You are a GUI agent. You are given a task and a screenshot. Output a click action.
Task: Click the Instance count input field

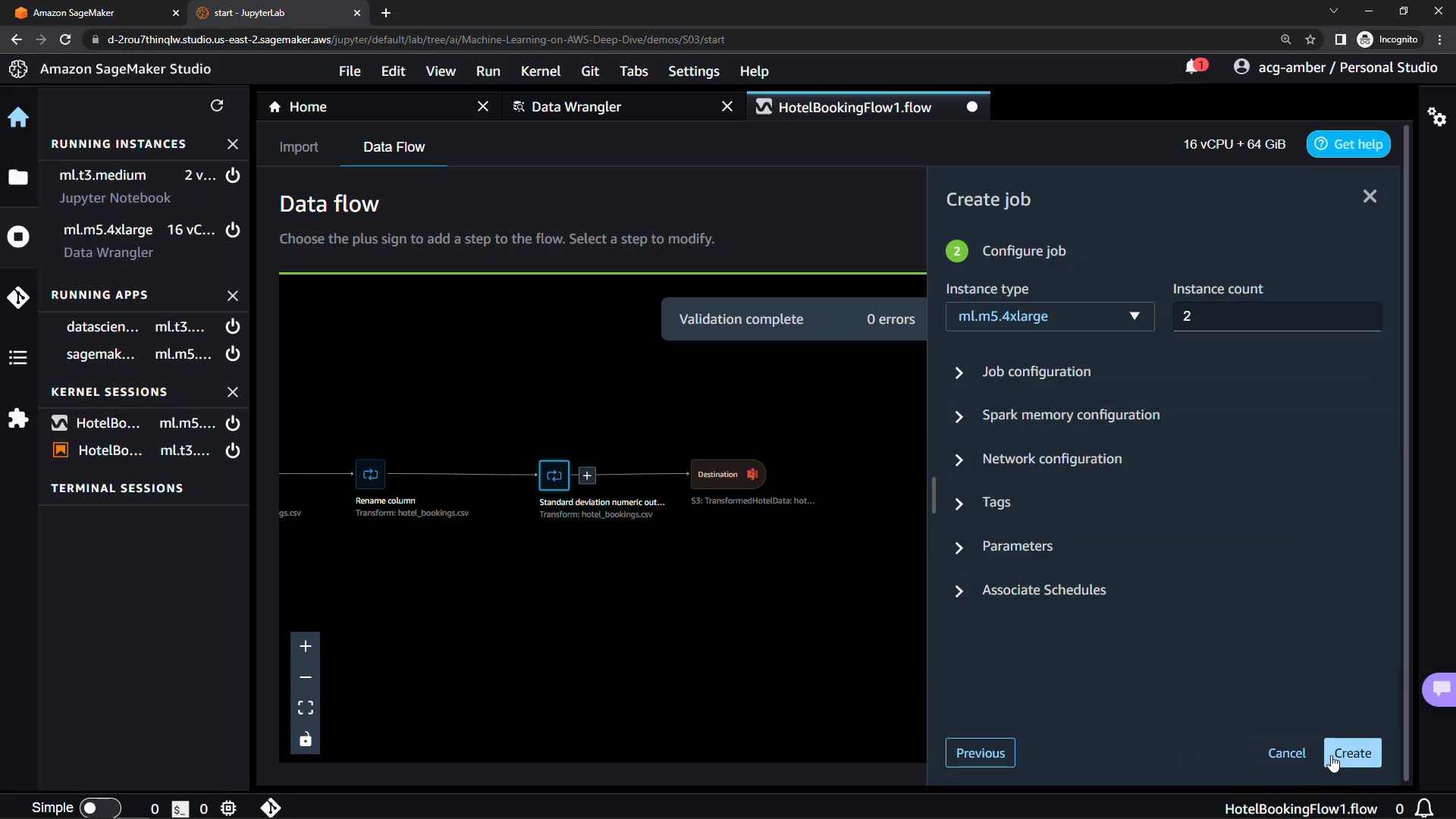(x=1276, y=316)
